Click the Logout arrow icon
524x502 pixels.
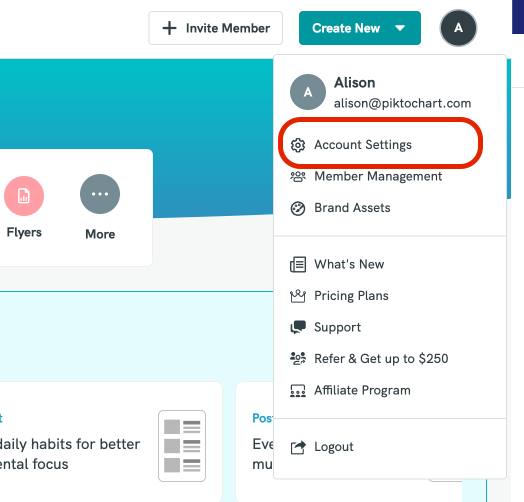coord(297,447)
